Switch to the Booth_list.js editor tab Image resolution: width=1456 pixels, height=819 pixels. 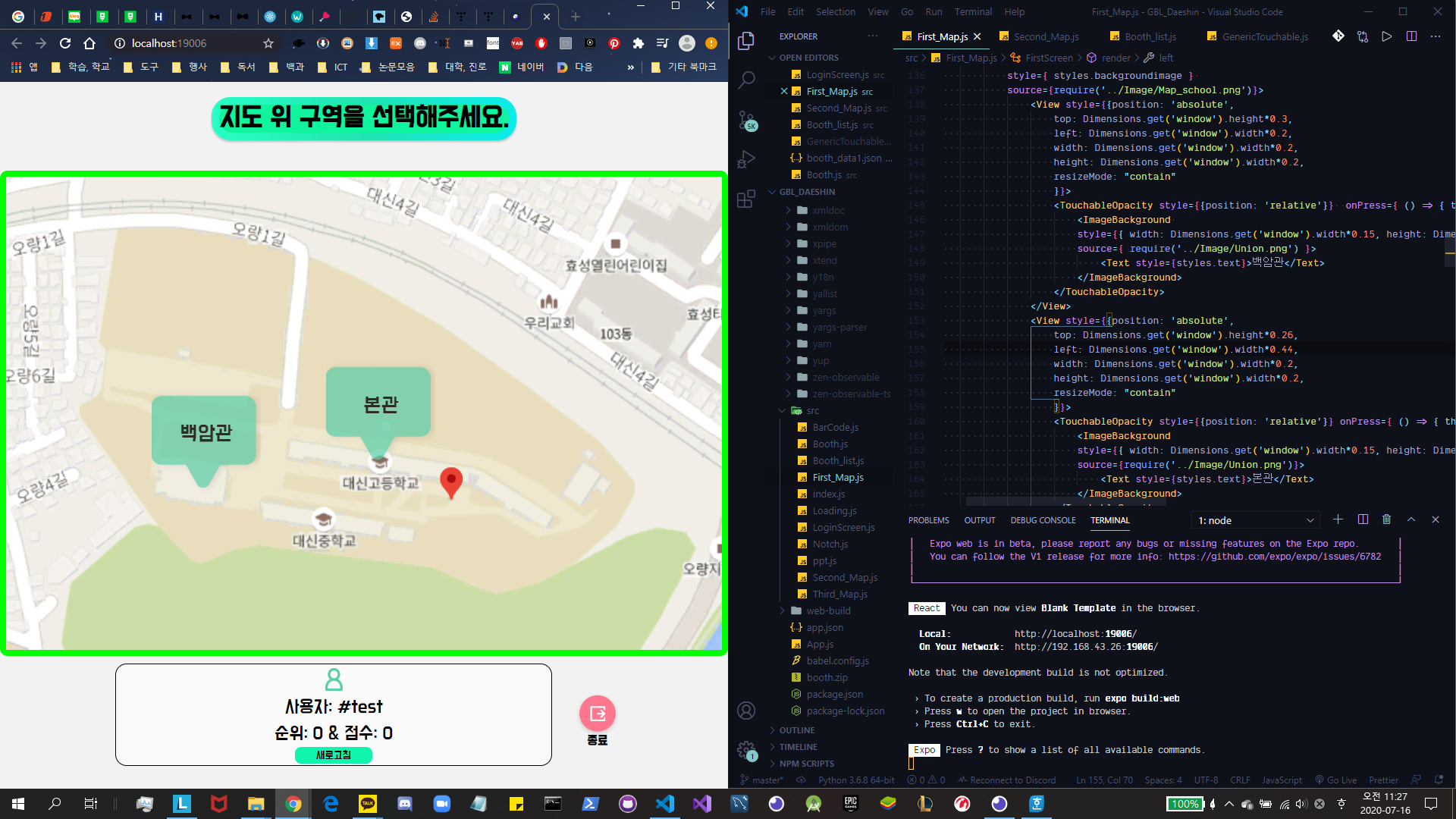point(1150,36)
